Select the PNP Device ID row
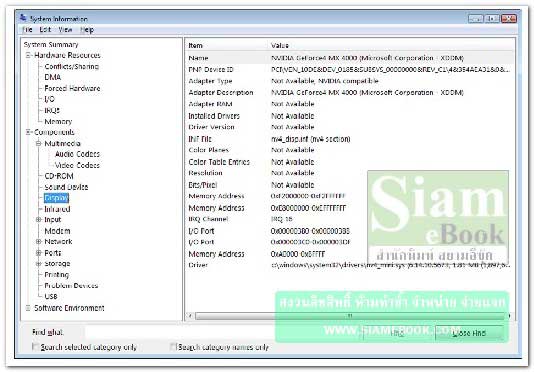 [350, 69]
